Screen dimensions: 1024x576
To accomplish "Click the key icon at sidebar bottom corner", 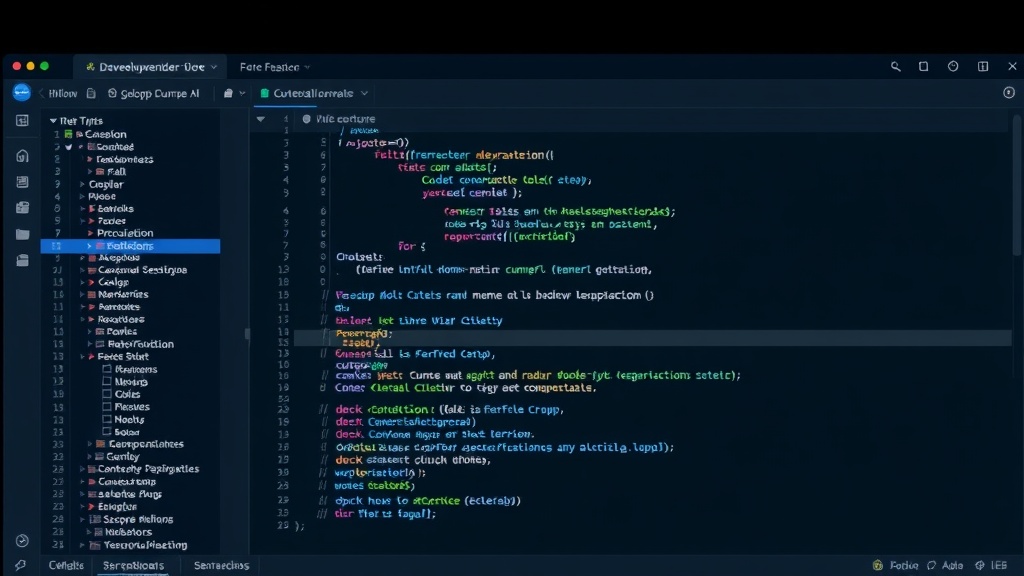I will click(x=21, y=565).
